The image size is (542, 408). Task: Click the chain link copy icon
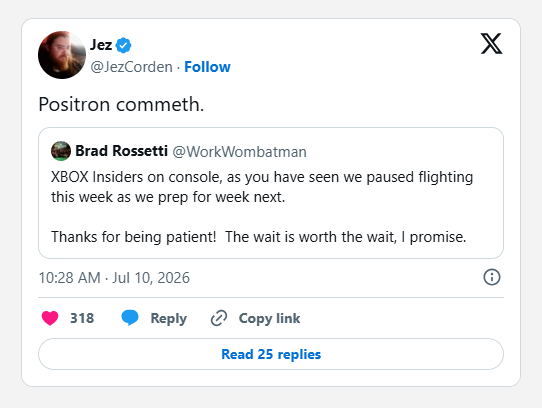[x=219, y=318]
